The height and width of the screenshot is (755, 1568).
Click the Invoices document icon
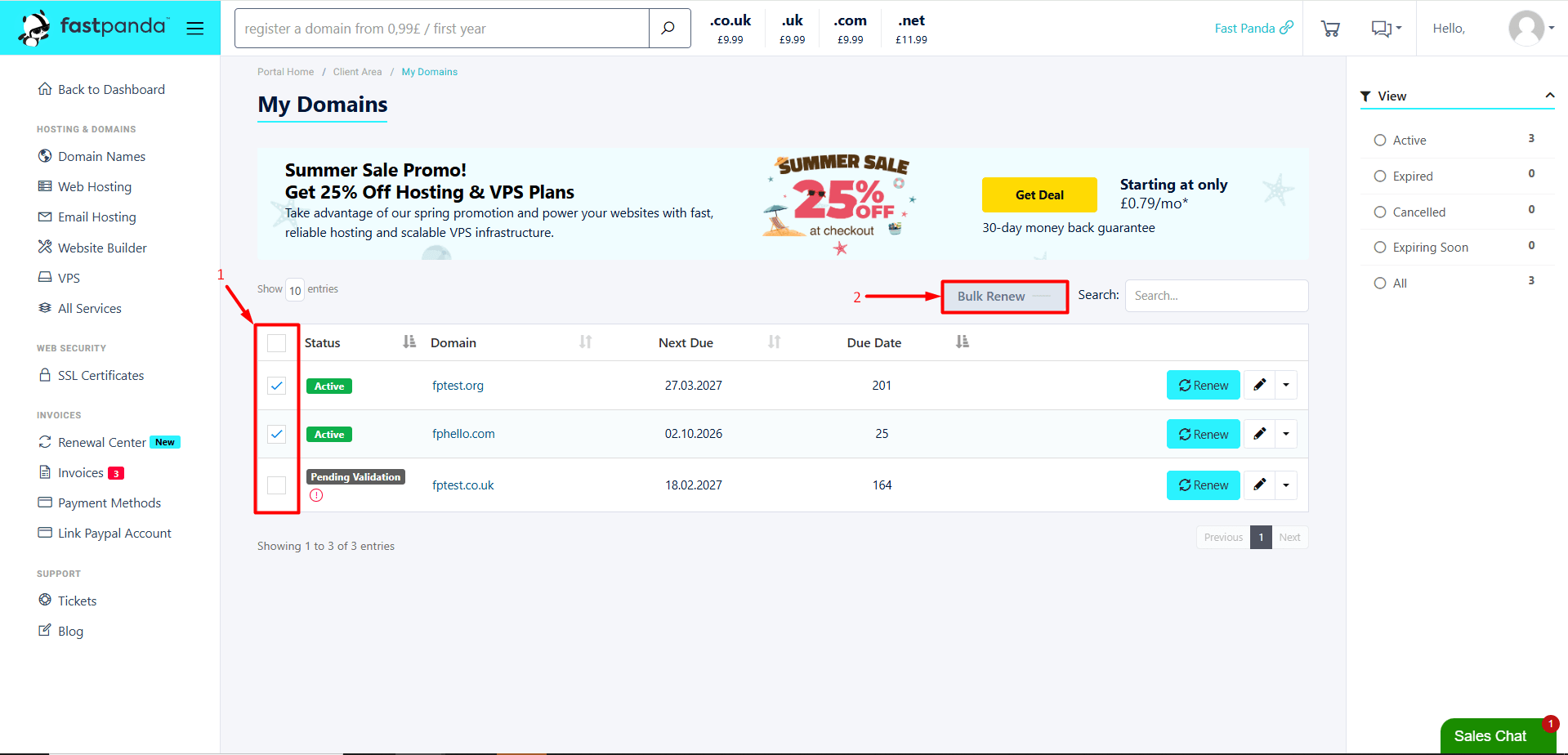click(45, 472)
